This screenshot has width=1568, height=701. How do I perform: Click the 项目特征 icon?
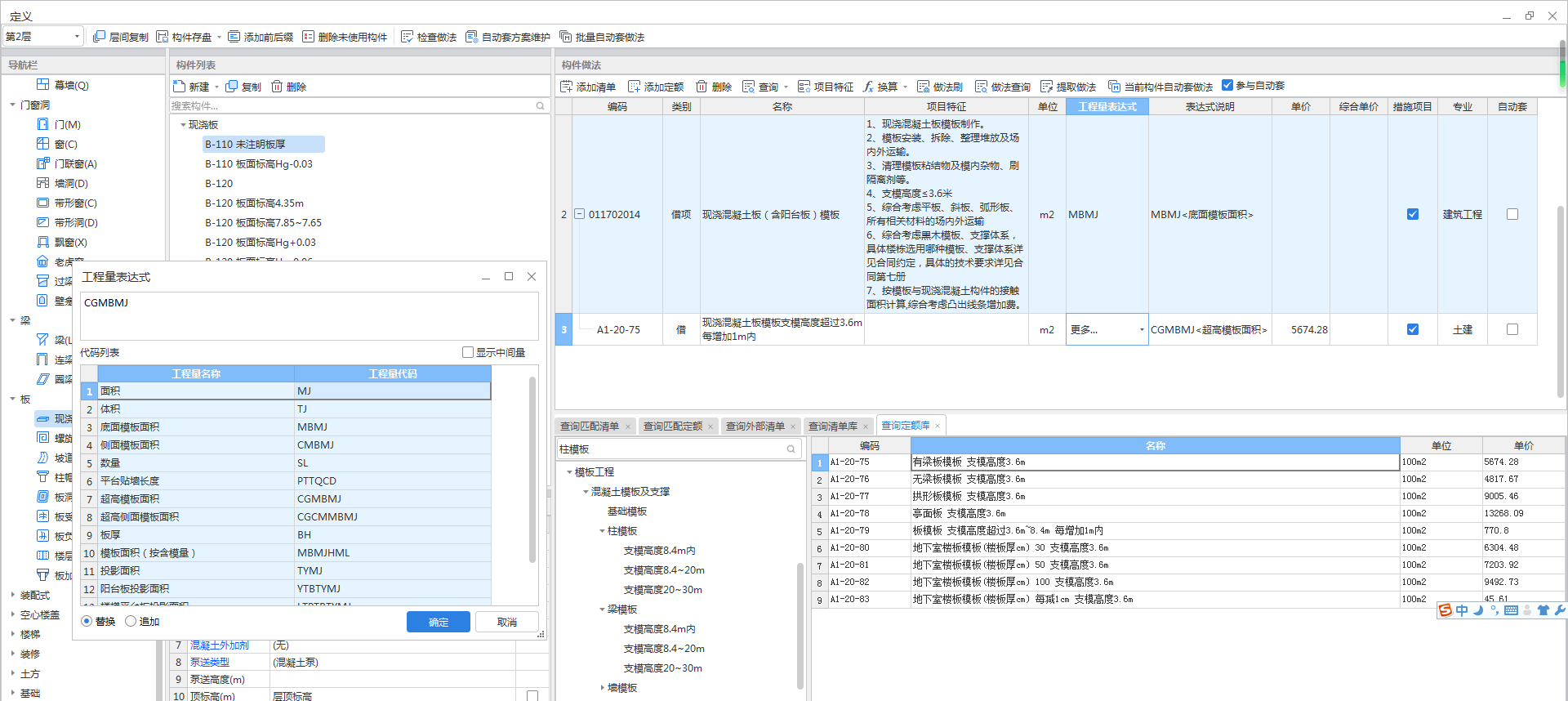(804, 87)
